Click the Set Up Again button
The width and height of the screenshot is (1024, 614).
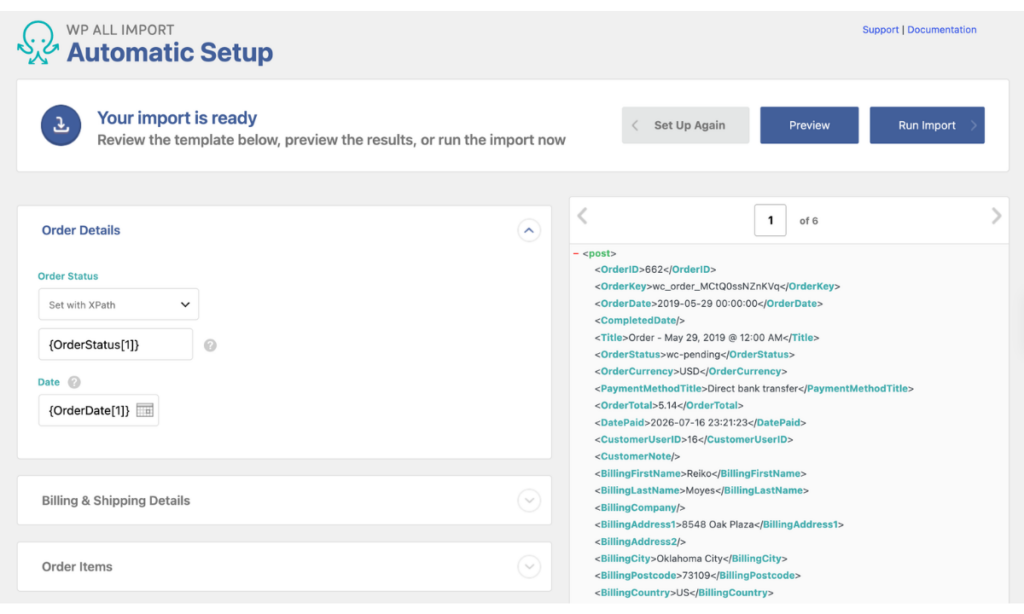coord(685,125)
